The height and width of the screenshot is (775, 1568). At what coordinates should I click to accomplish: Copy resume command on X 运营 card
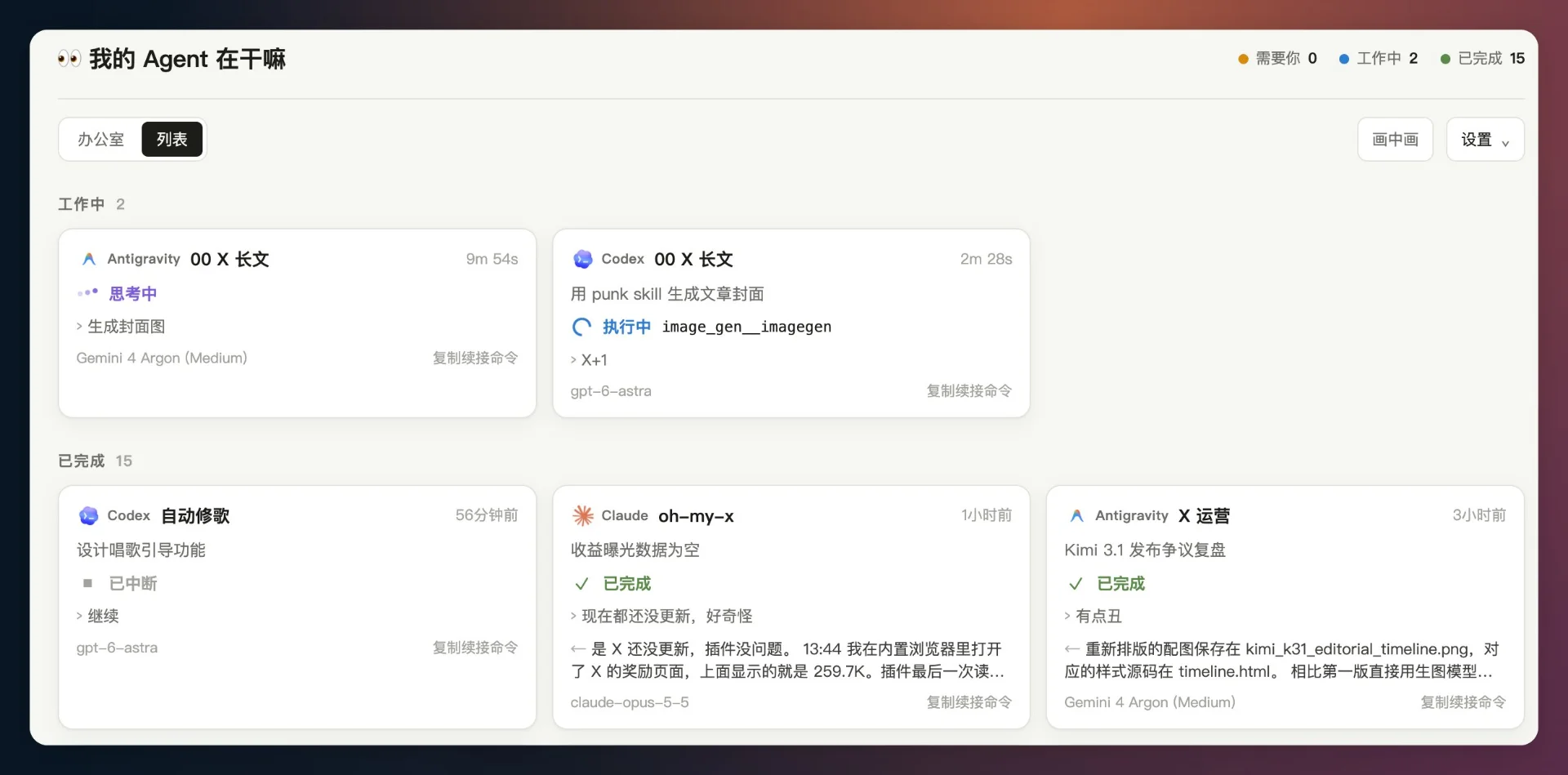pos(1463,702)
